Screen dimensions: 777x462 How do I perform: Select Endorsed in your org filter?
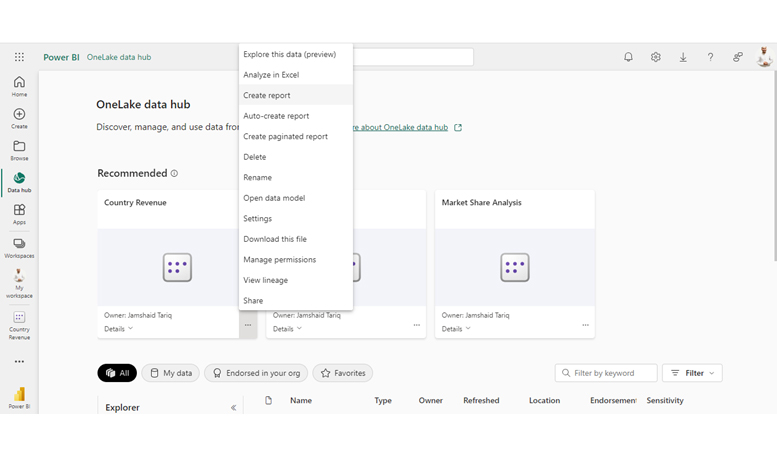pos(256,373)
